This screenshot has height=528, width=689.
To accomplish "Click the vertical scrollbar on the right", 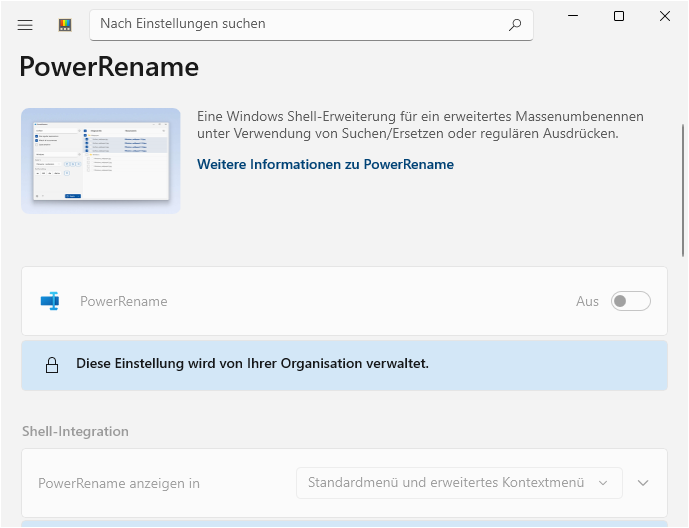I will [683, 190].
